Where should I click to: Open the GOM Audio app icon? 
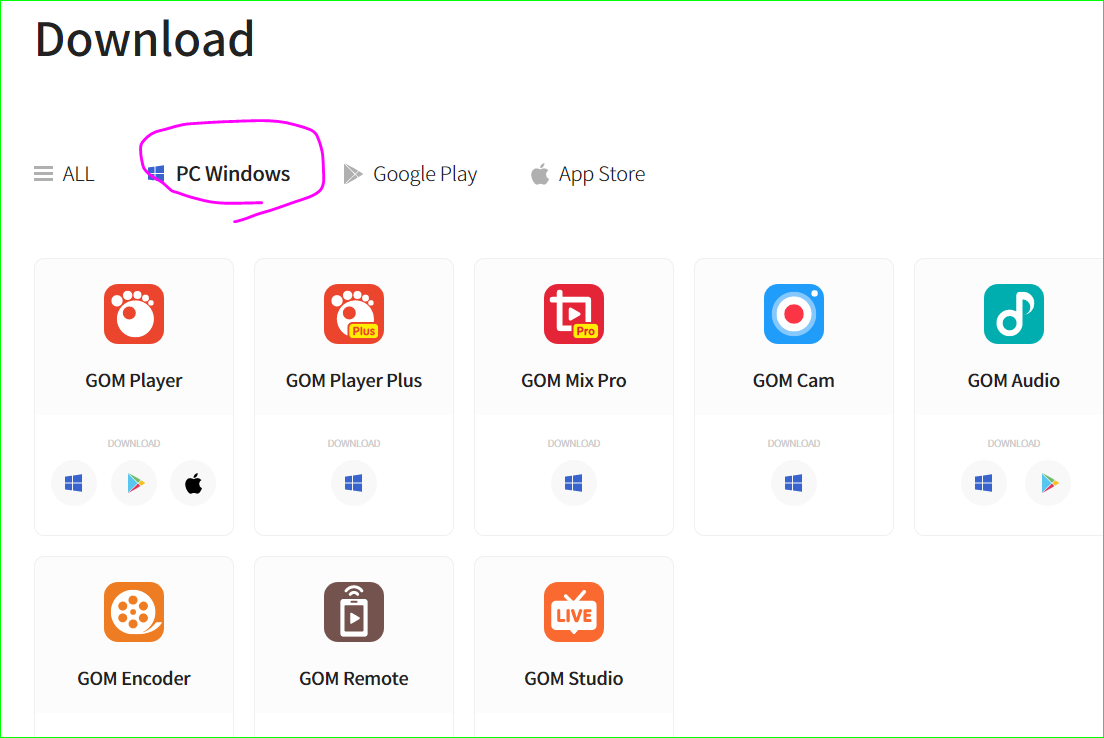tap(1014, 314)
